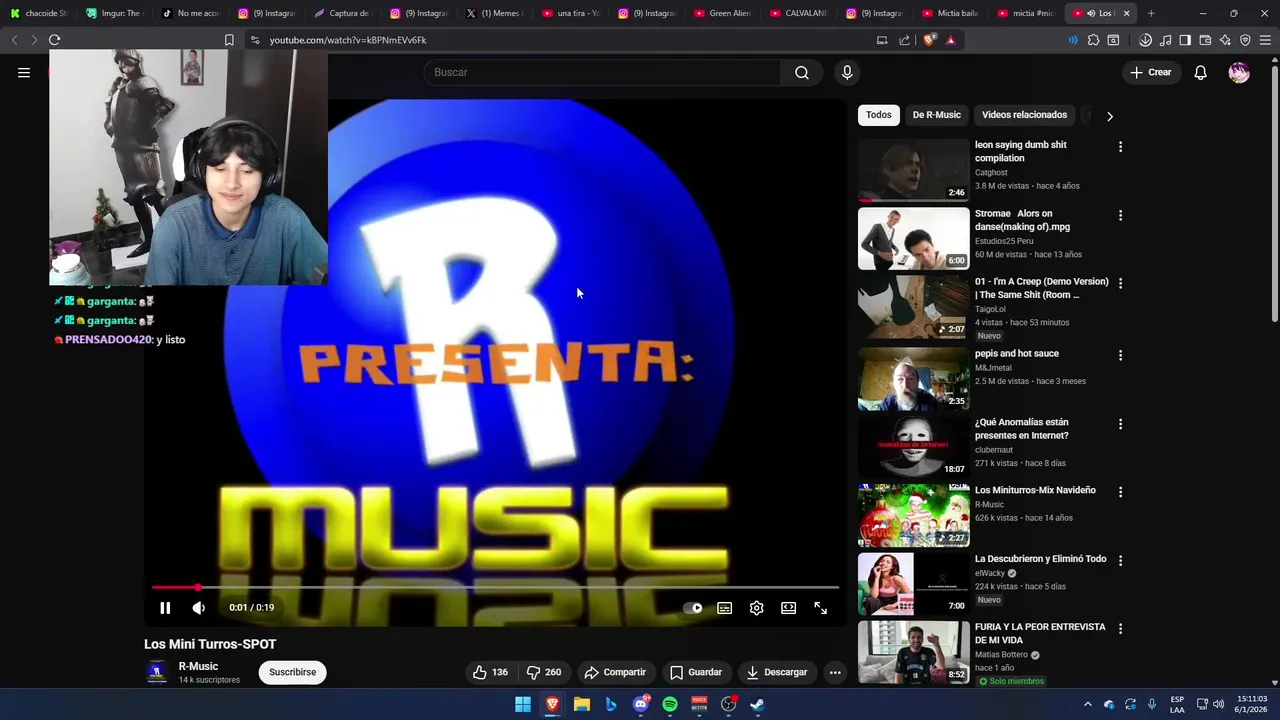The image size is (1280, 720).
Task: Open Discord from the taskbar
Action: tap(640, 704)
